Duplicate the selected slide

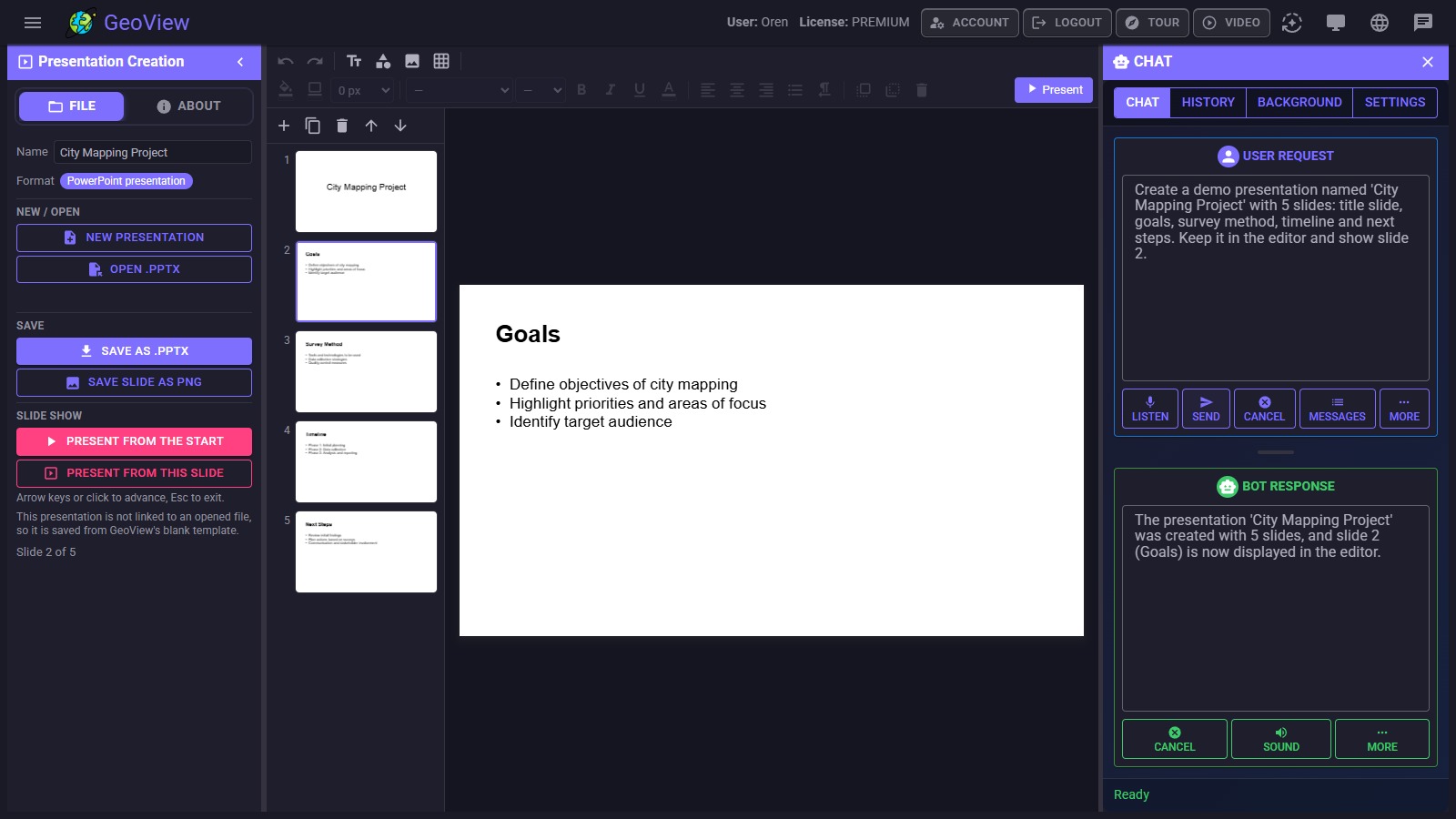[313, 126]
